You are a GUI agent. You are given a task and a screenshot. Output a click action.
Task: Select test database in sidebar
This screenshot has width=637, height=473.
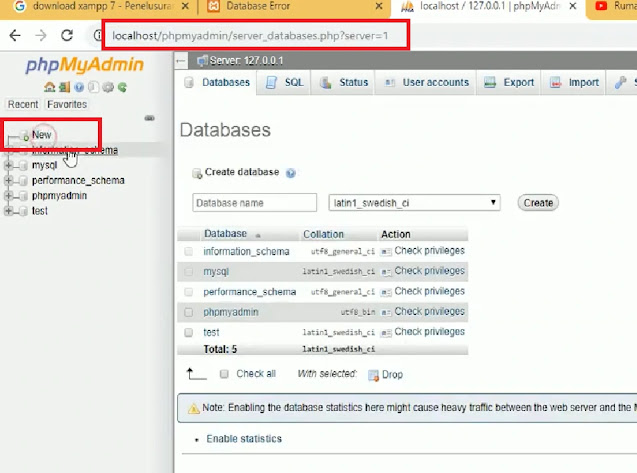(39, 210)
